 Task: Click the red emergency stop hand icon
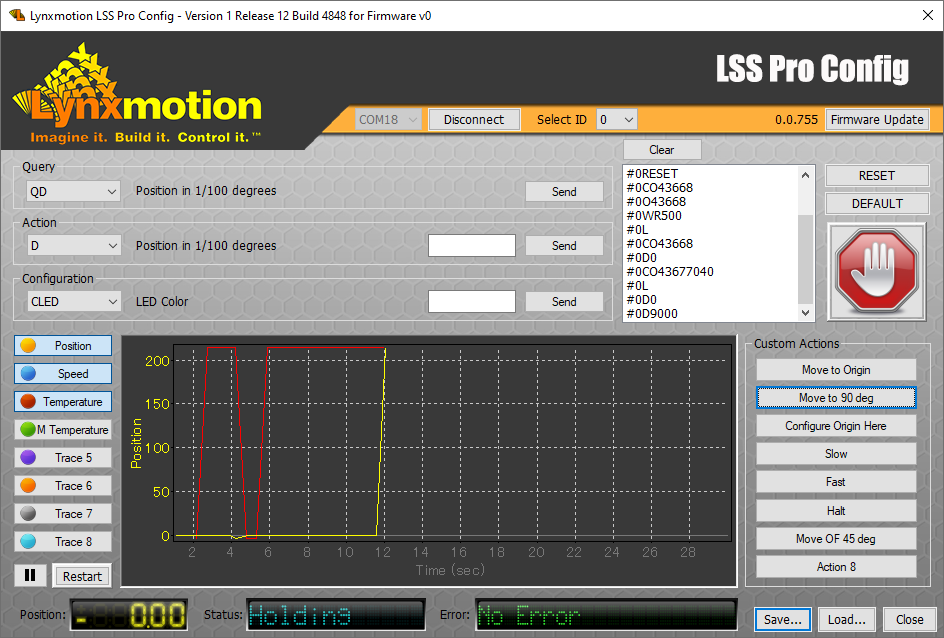point(877,271)
